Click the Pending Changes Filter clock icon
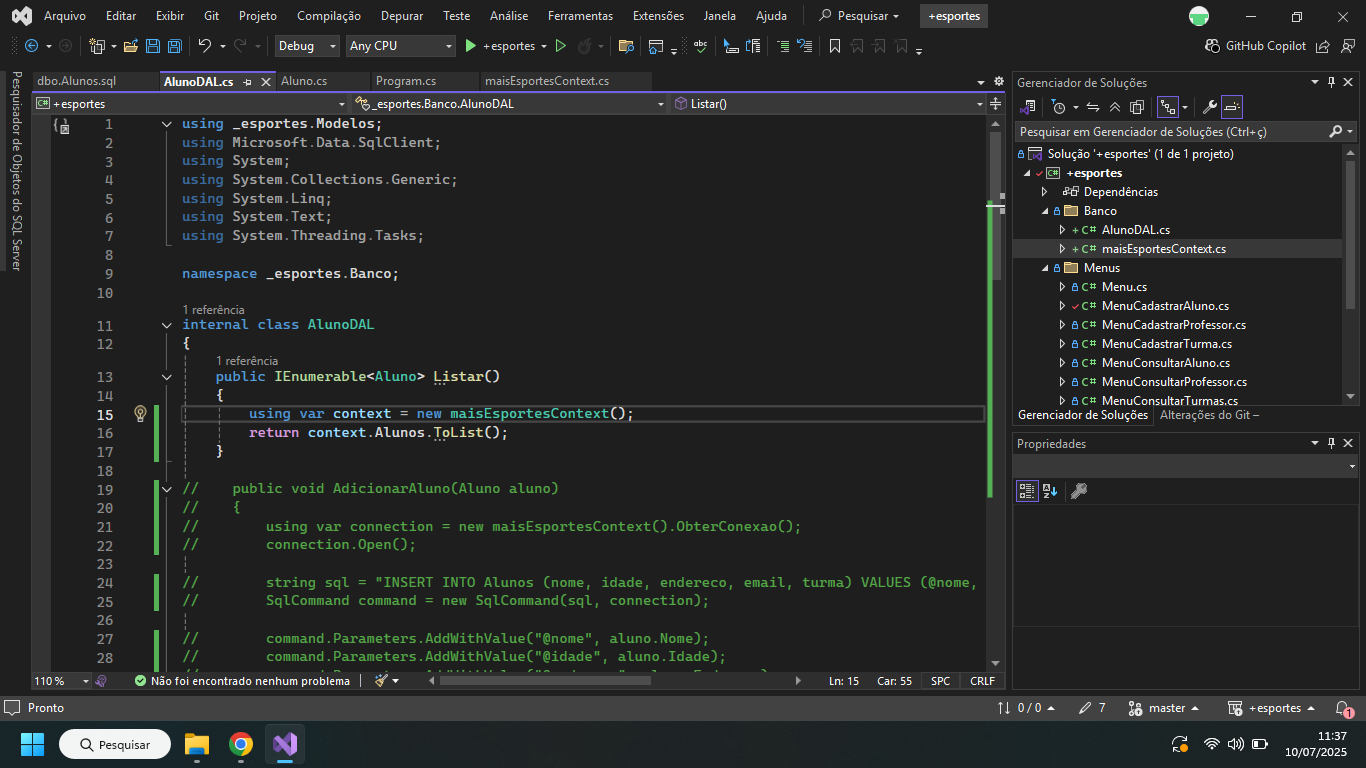This screenshot has height=768, width=1366. click(1059, 107)
